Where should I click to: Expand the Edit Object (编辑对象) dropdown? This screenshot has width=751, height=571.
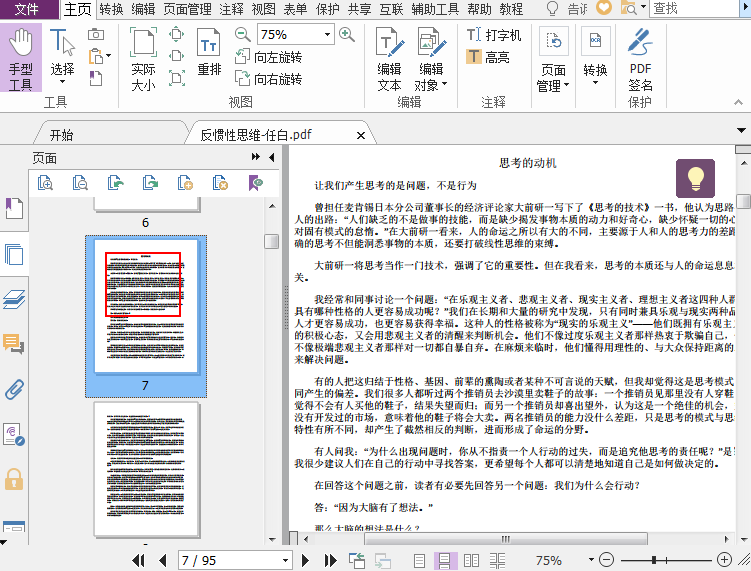[444, 84]
